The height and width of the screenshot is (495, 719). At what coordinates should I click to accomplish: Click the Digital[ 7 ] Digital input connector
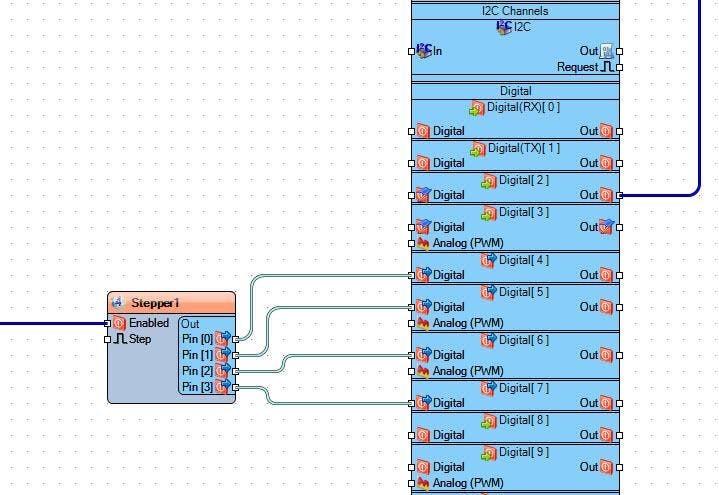(411, 404)
